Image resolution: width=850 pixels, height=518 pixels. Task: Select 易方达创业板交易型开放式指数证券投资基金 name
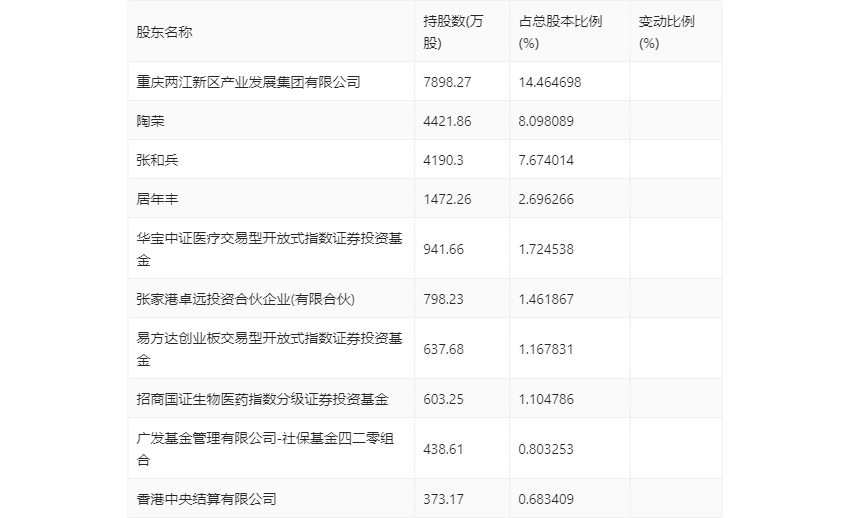tap(269, 349)
